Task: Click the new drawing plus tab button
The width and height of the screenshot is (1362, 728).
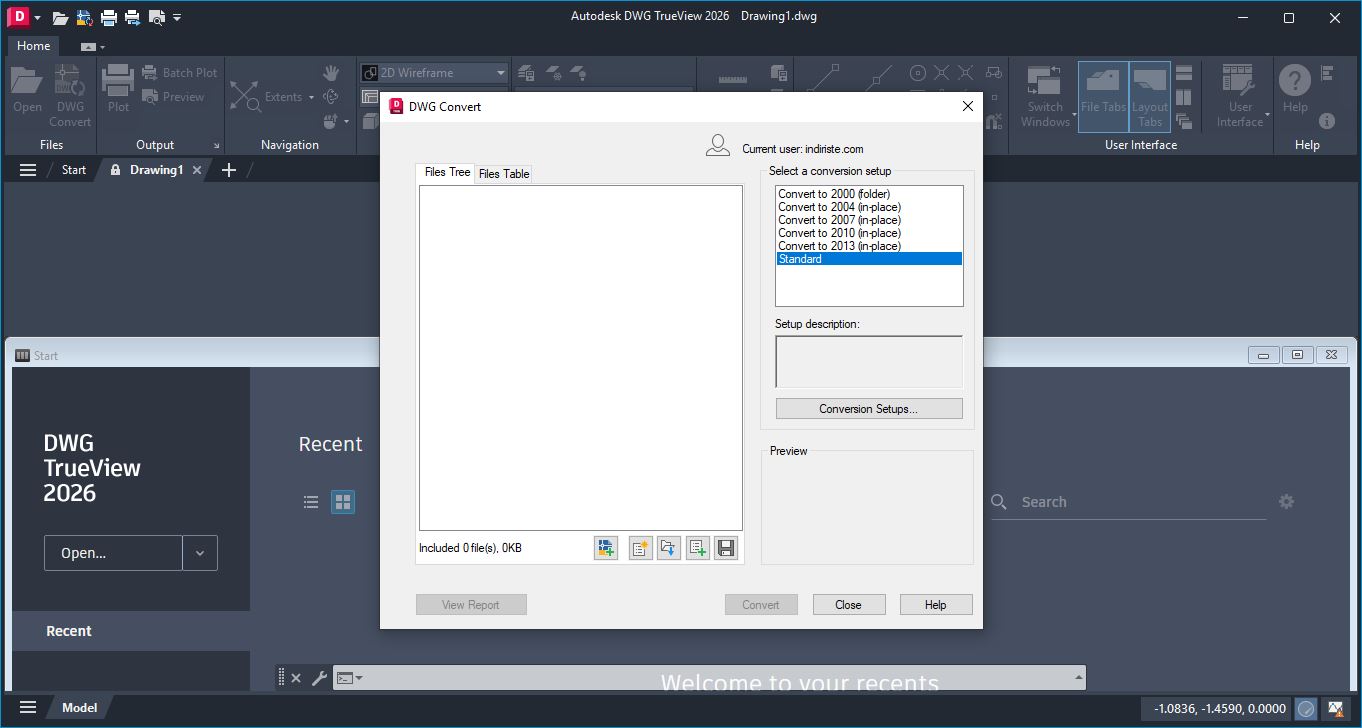Action: (228, 170)
